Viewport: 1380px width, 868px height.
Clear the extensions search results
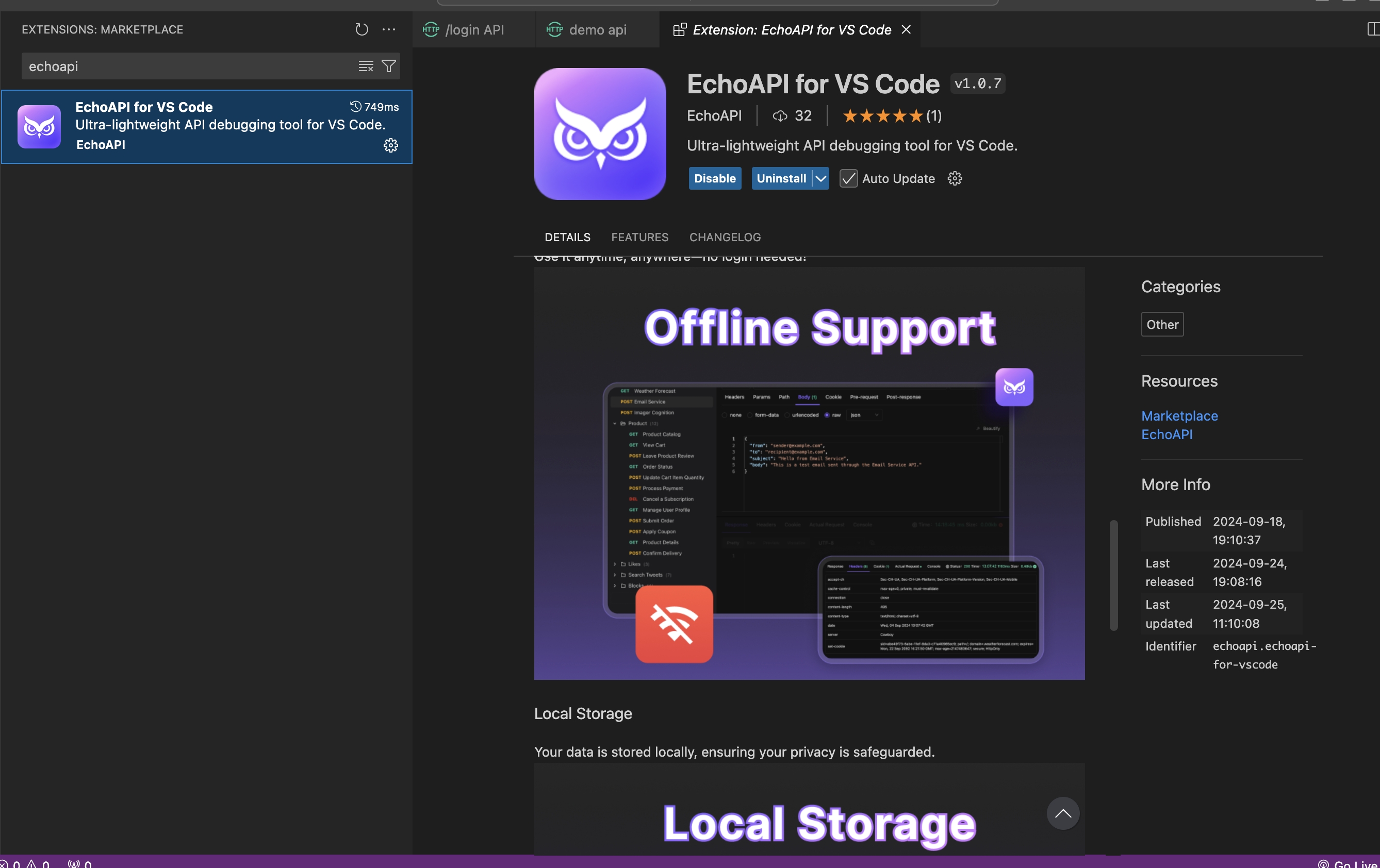pyautogui.click(x=366, y=66)
